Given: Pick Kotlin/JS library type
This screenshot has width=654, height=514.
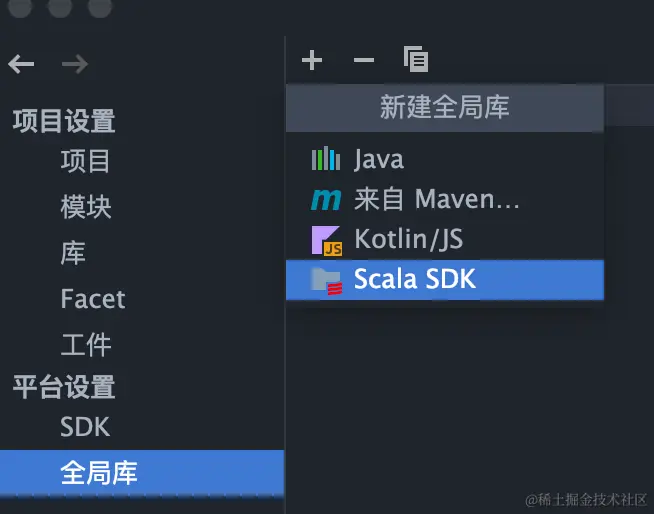Looking at the screenshot, I should [445, 239].
